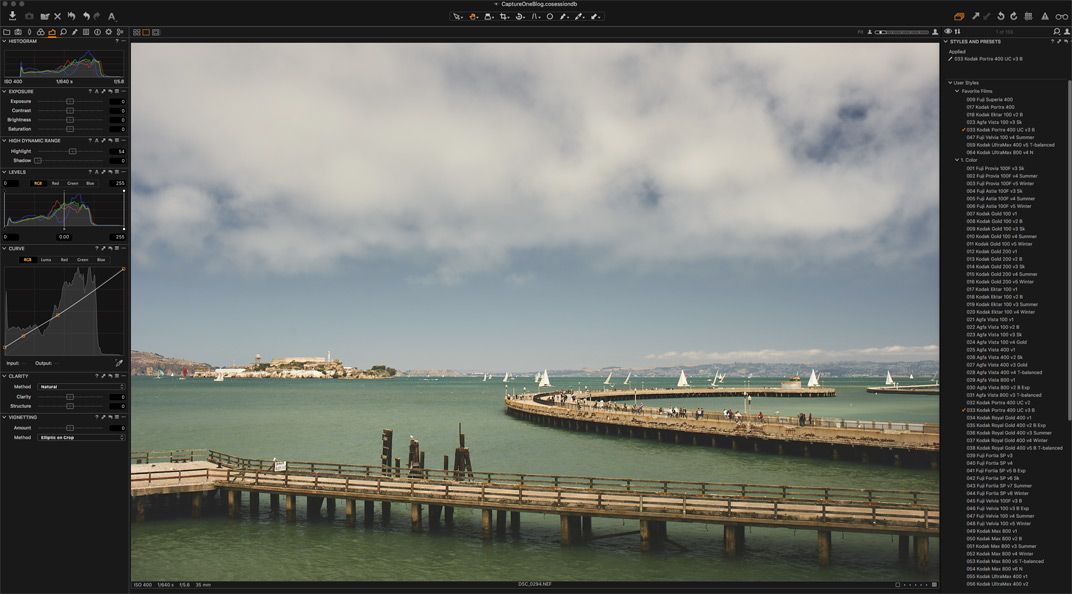Open the Metadata info tool tab
Image resolution: width=1072 pixels, height=594 pixels.
pyautogui.click(x=97, y=32)
